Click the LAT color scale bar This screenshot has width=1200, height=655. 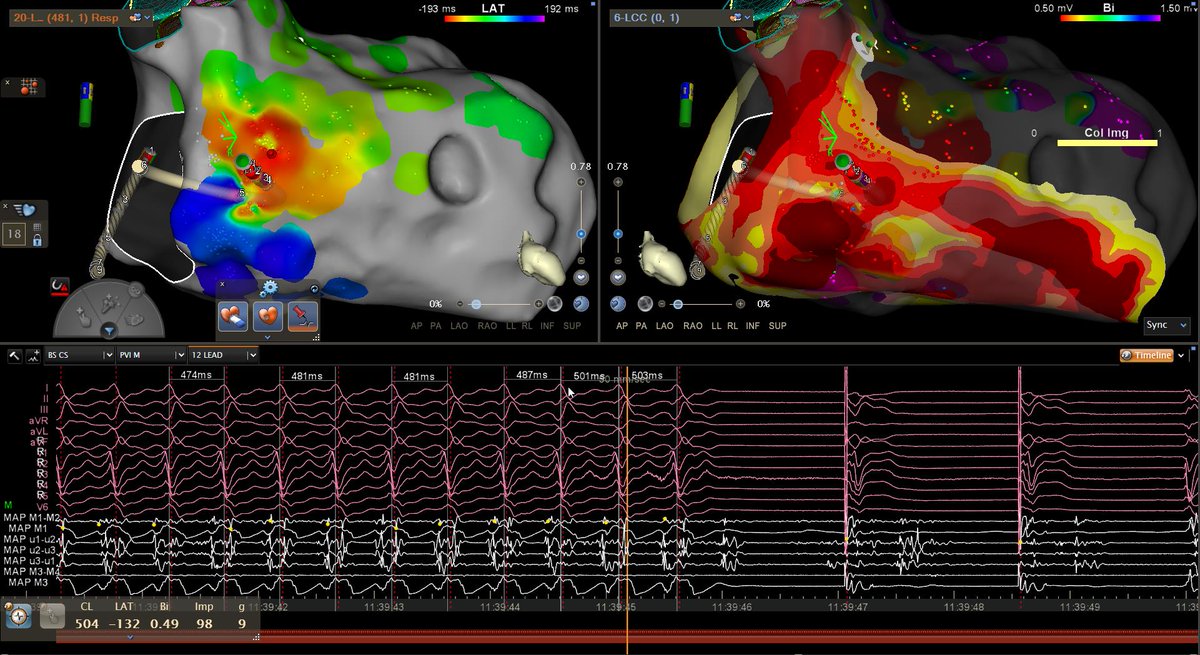[x=496, y=17]
